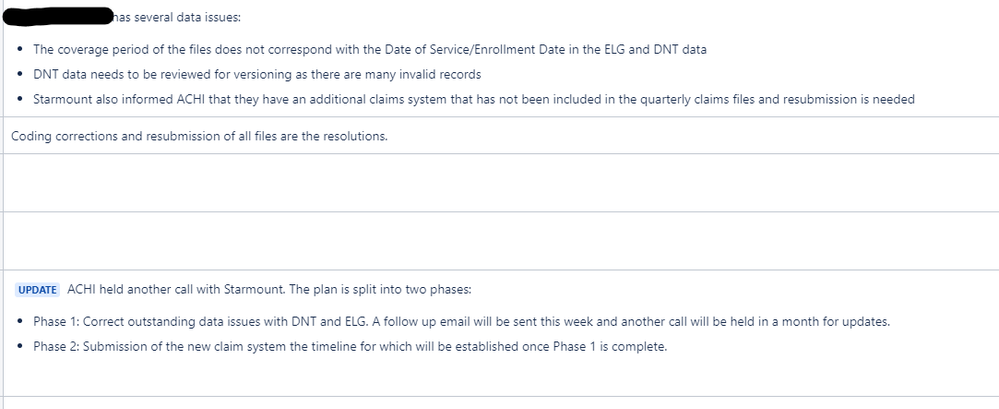This screenshot has height=409, width=999.
Task: Click the second empty table row
Action: [x=500, y=241]
